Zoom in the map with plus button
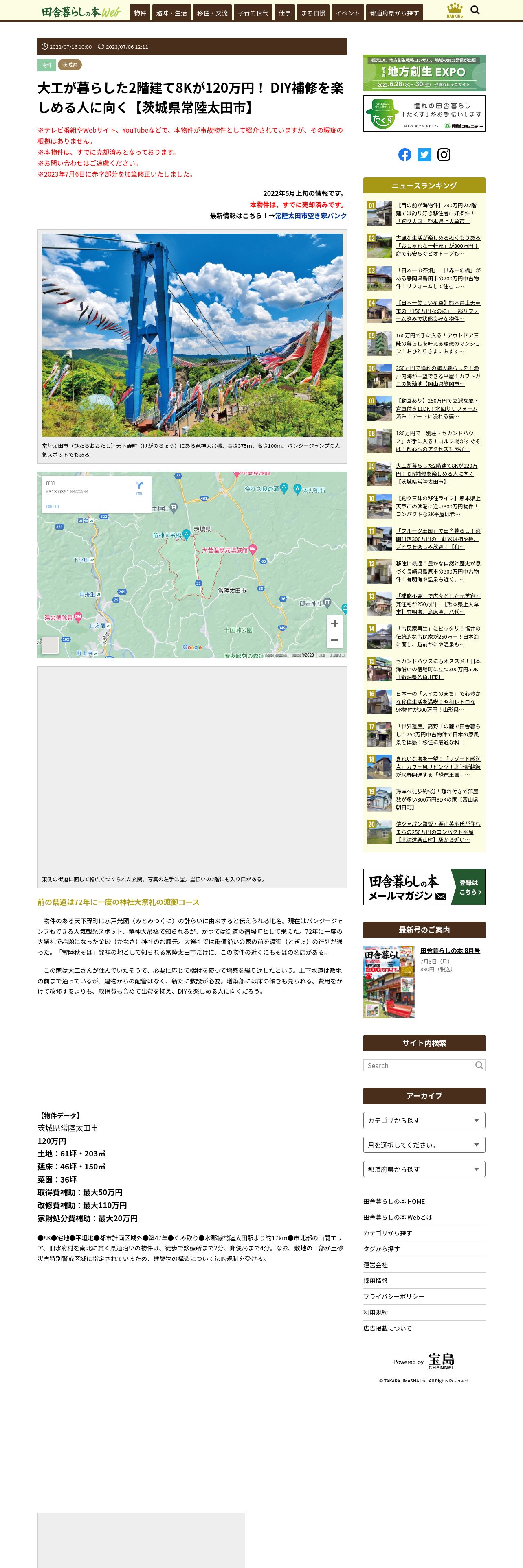Screen dimensions: 523x1568 (334, 624)
